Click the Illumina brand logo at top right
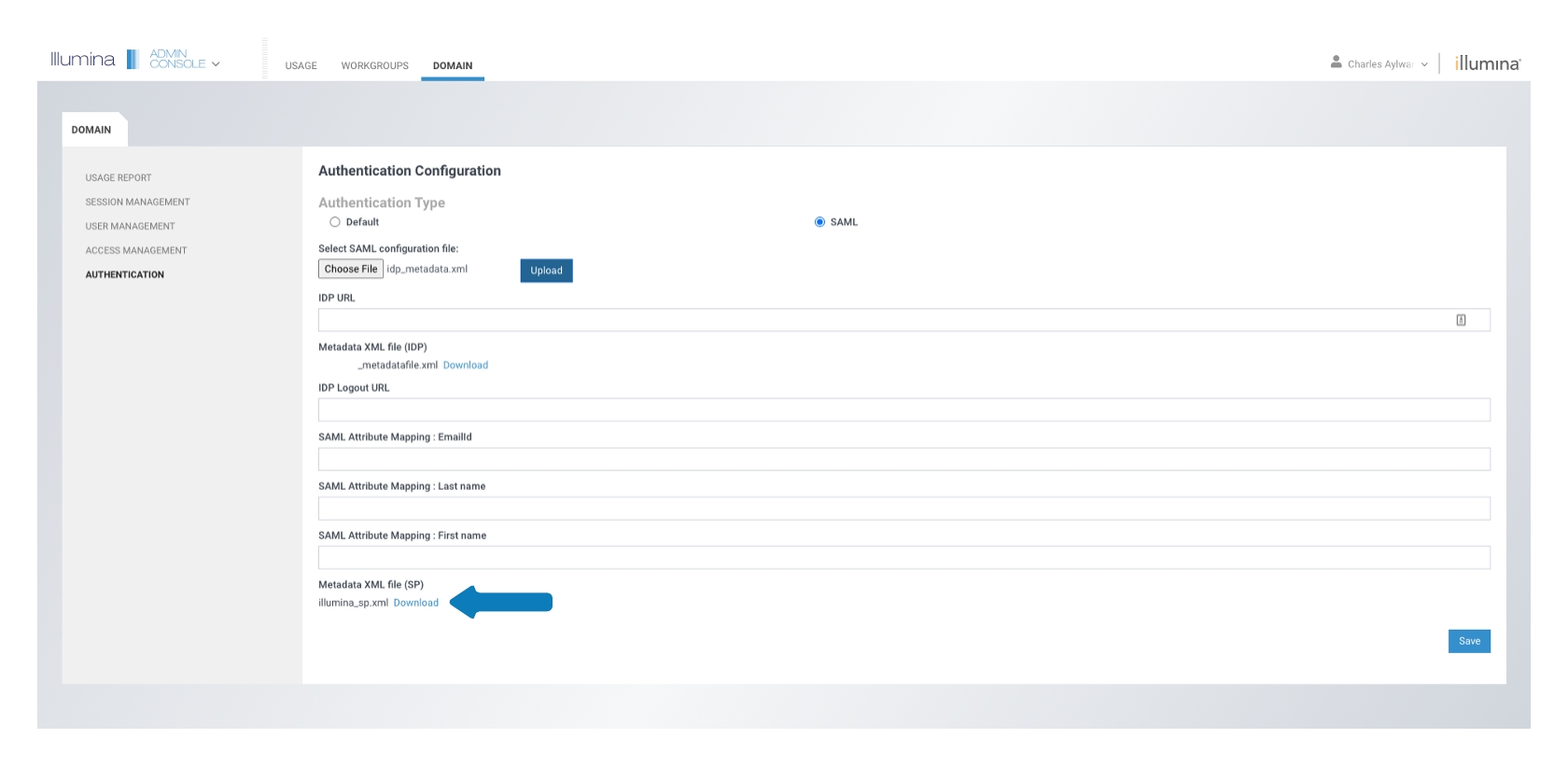 pos(1488,63)
